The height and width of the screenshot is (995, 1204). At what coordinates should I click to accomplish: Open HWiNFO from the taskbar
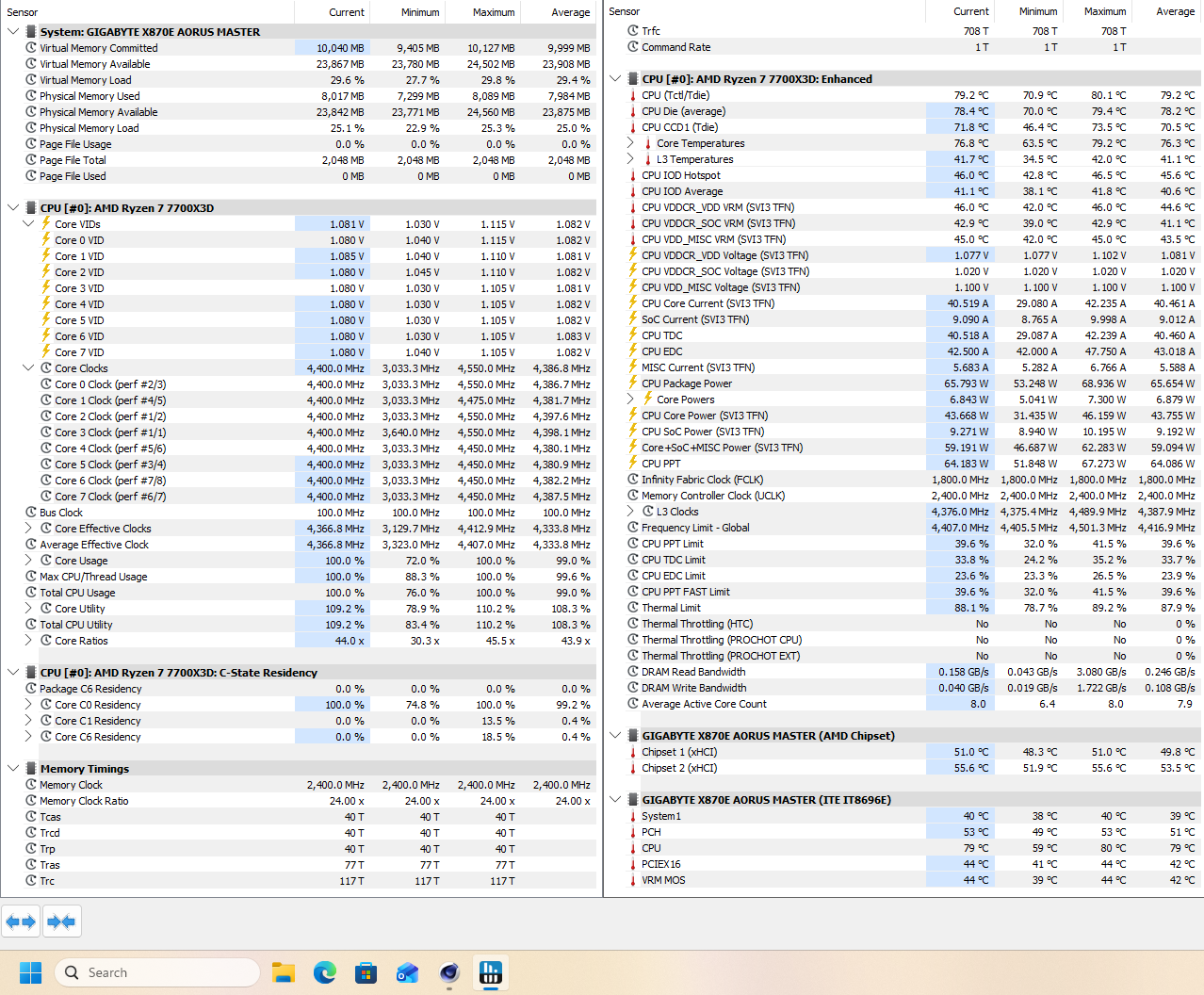[x=491, y=972]
